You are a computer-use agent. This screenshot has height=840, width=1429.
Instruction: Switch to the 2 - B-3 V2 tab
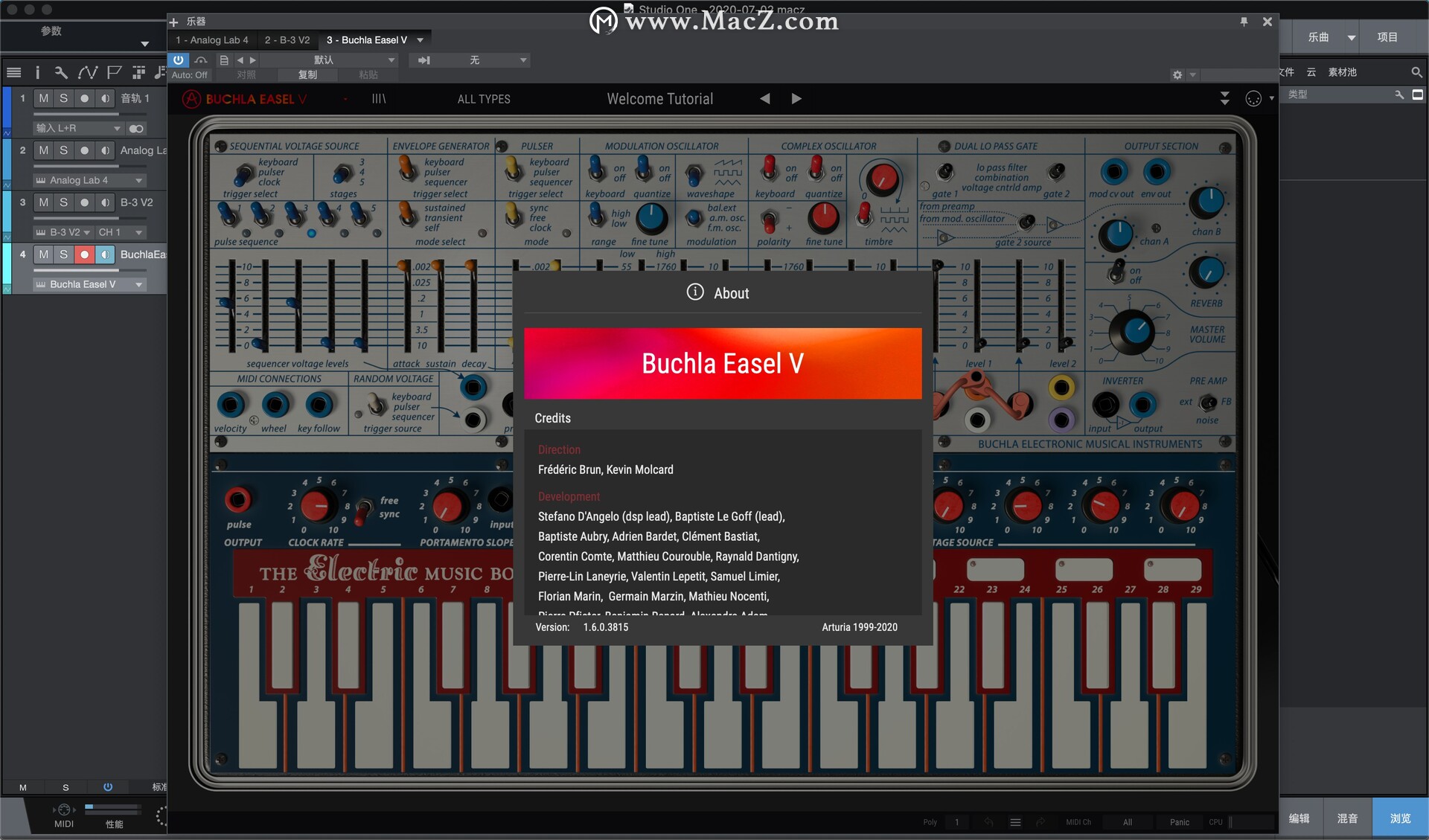tap(287, 40)
